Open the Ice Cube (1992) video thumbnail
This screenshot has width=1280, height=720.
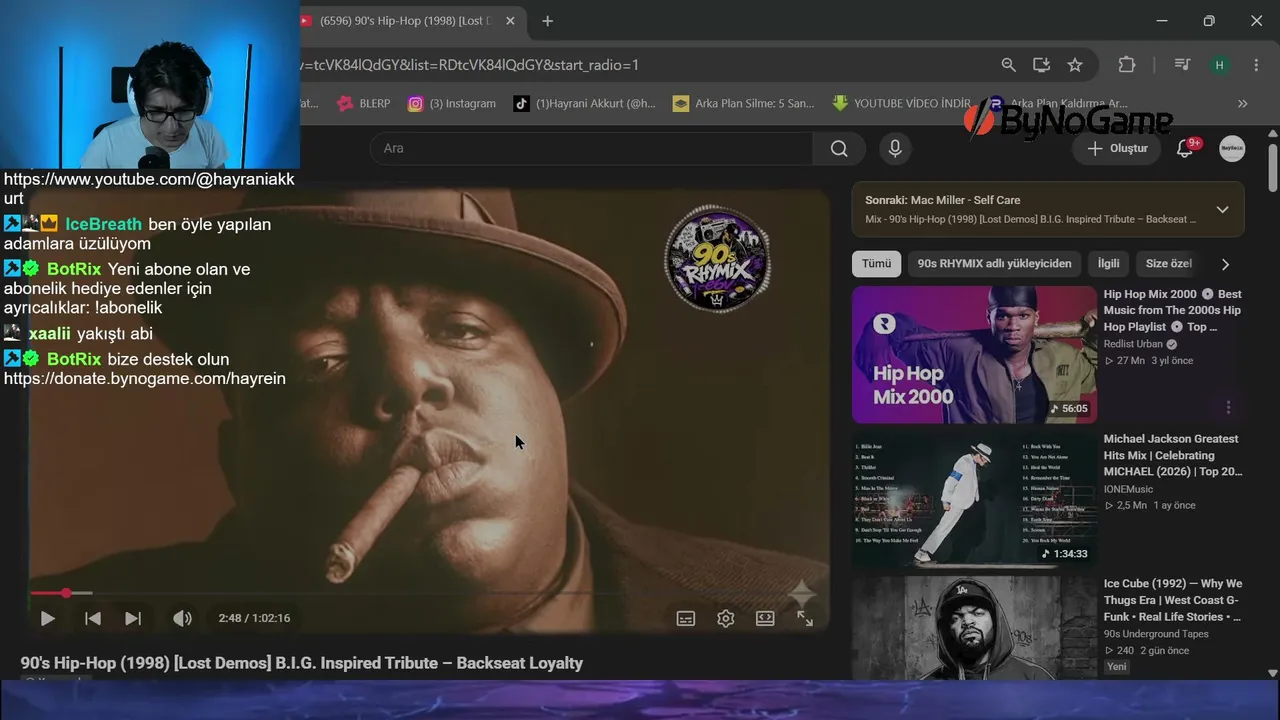tap(974, 627)
